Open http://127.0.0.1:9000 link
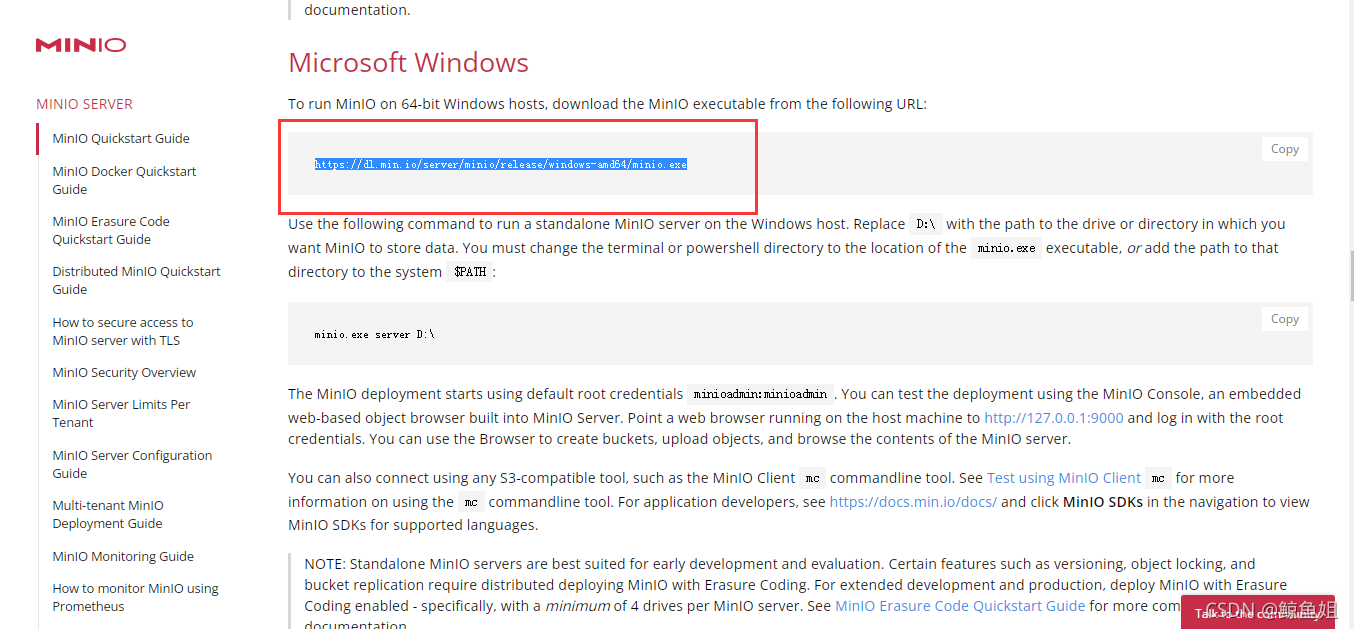This screenshot has width=1354, height=629. (1054, 418)
